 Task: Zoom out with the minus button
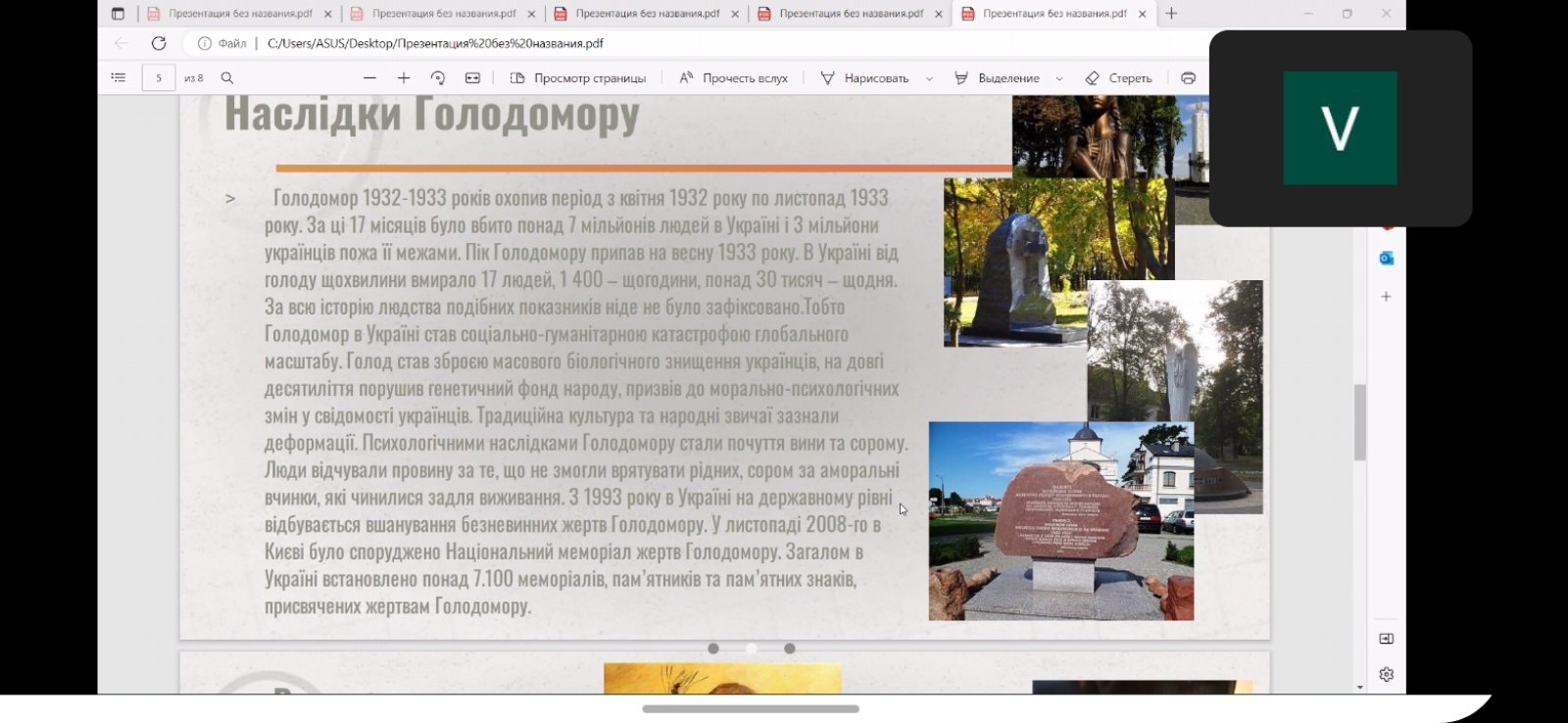pyautogui.click(x=369, y=77)
